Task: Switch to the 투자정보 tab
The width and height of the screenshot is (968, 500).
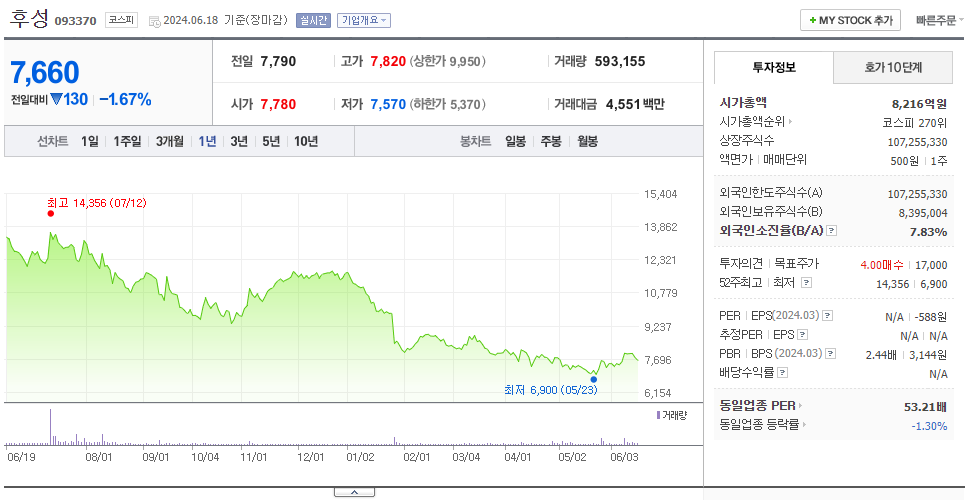Action: [x=774, y=68]
